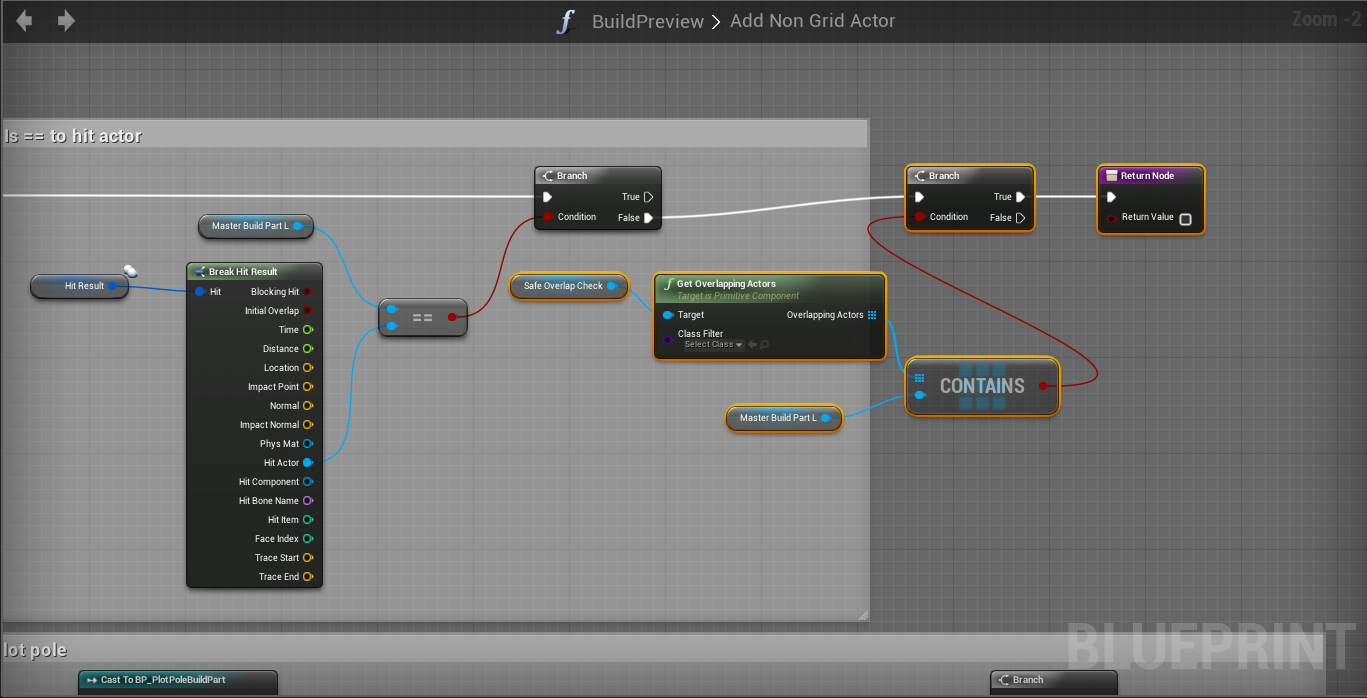Open the Class Filter Select Class dropdown
The image size is (1367, 698).
click(x=713, y=345)
